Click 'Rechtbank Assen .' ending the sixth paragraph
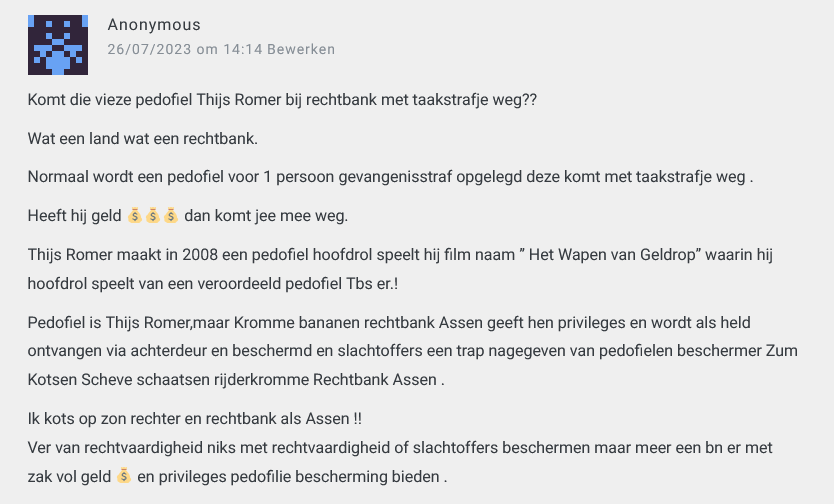The height and width of the screenshot is (504, 834). click(379, 380)
